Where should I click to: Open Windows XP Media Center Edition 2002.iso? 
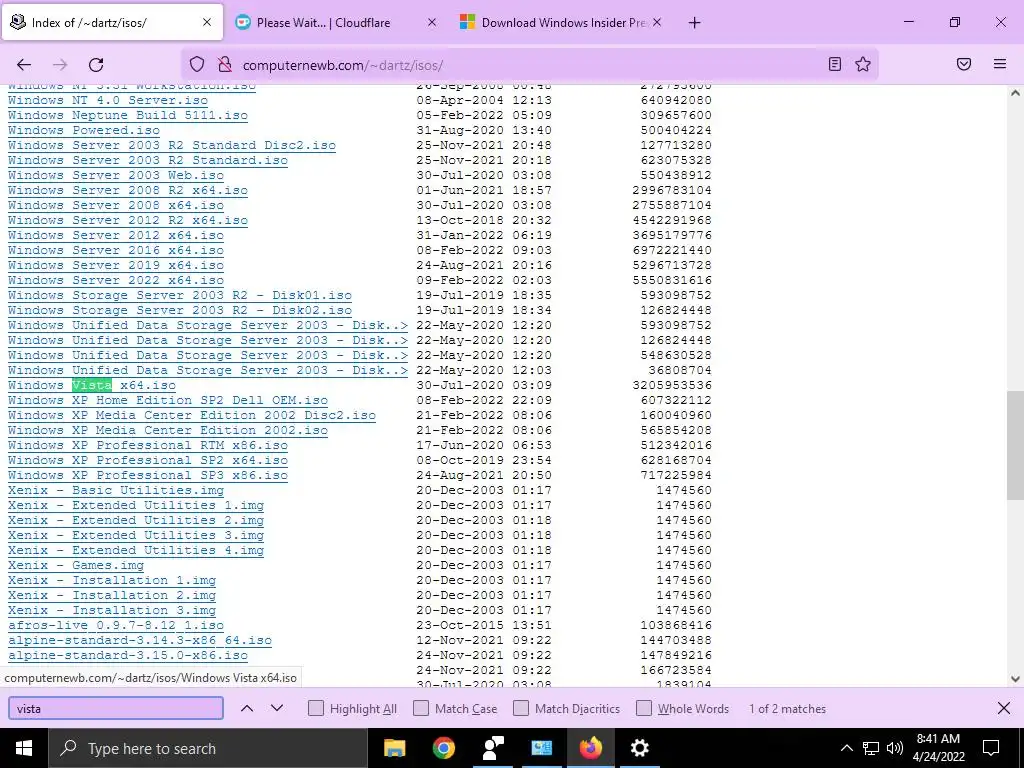click(x=168, y=430)
